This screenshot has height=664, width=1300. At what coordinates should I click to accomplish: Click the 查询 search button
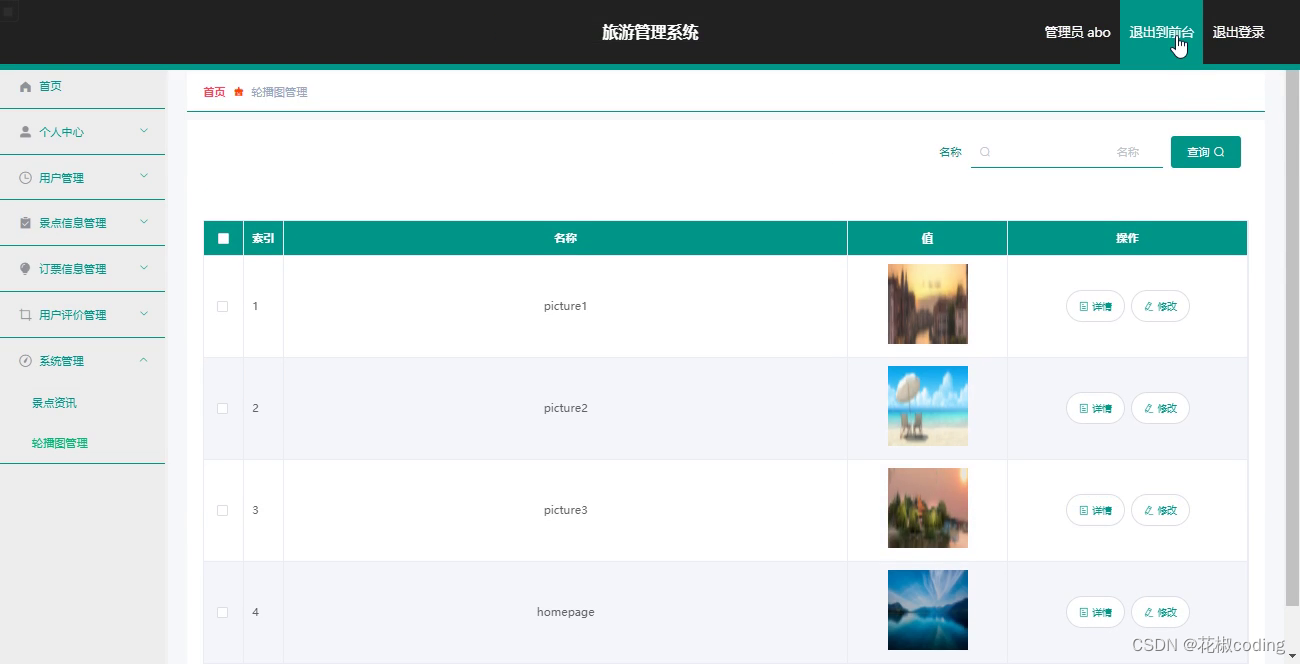click(1206, 152)
